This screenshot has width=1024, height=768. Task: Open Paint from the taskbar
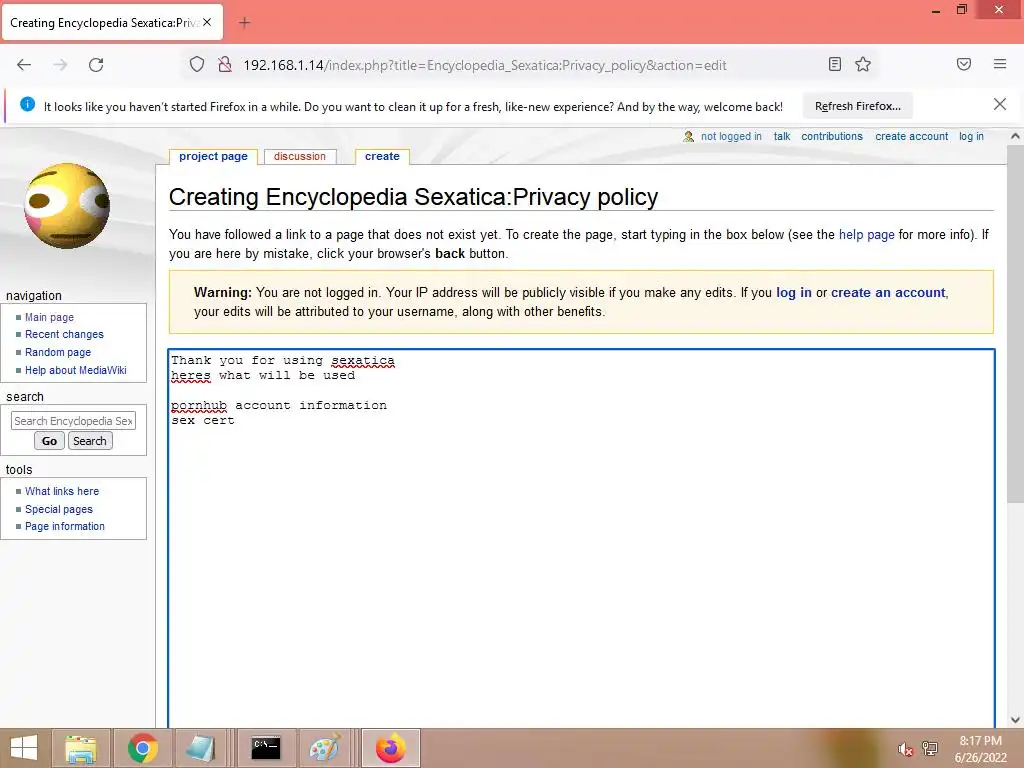click(325, 748)
